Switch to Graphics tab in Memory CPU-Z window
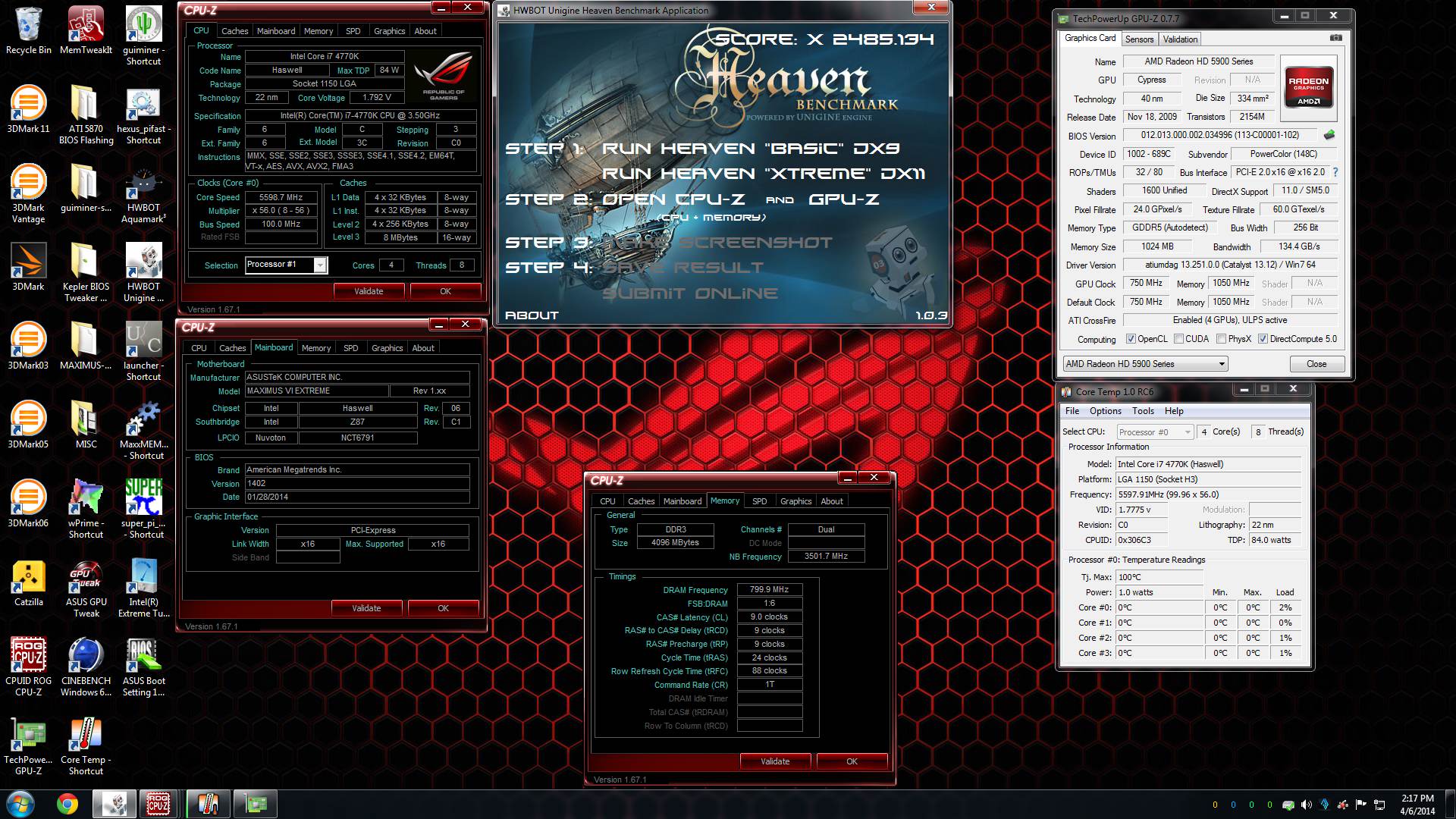This screenshot has height=819, width=1456. [795, 501]
